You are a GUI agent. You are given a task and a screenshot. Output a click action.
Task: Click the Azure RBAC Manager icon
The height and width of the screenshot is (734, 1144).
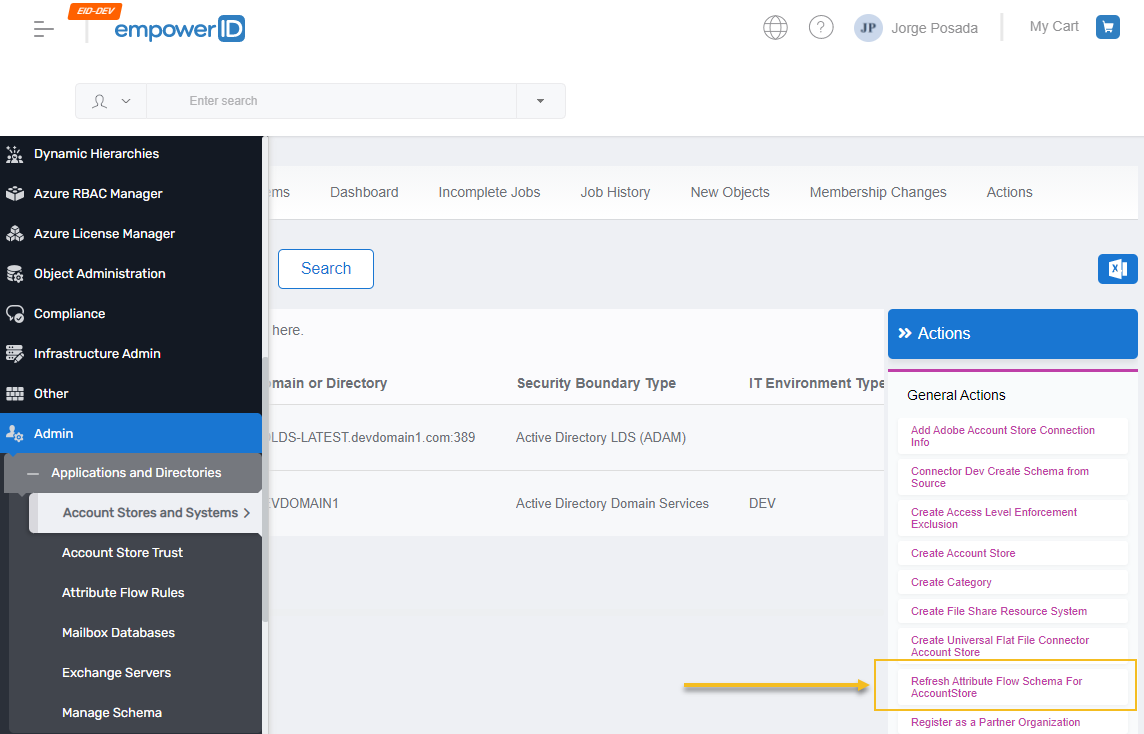(15, 194)
